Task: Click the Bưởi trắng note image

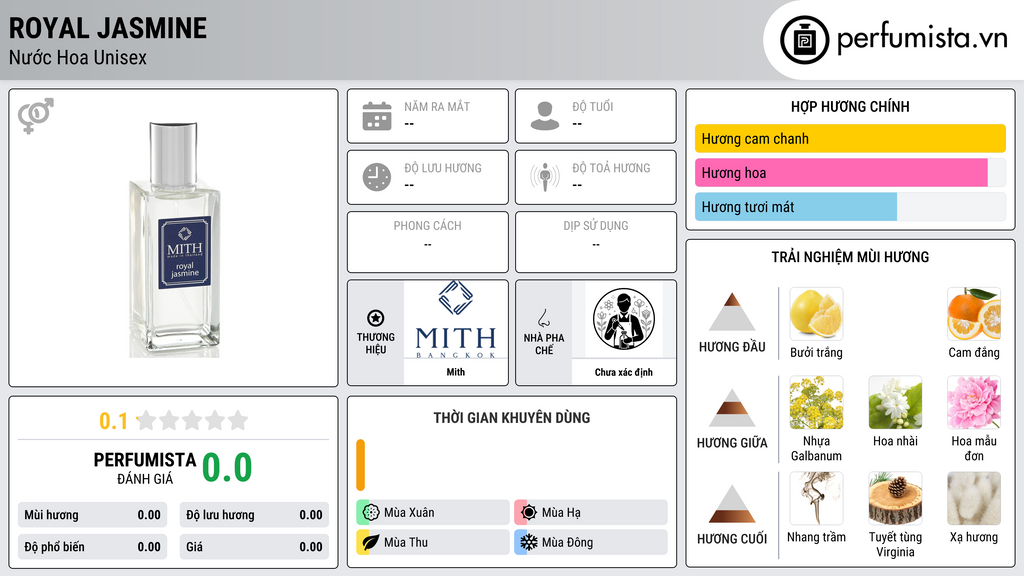Action: 816,314
